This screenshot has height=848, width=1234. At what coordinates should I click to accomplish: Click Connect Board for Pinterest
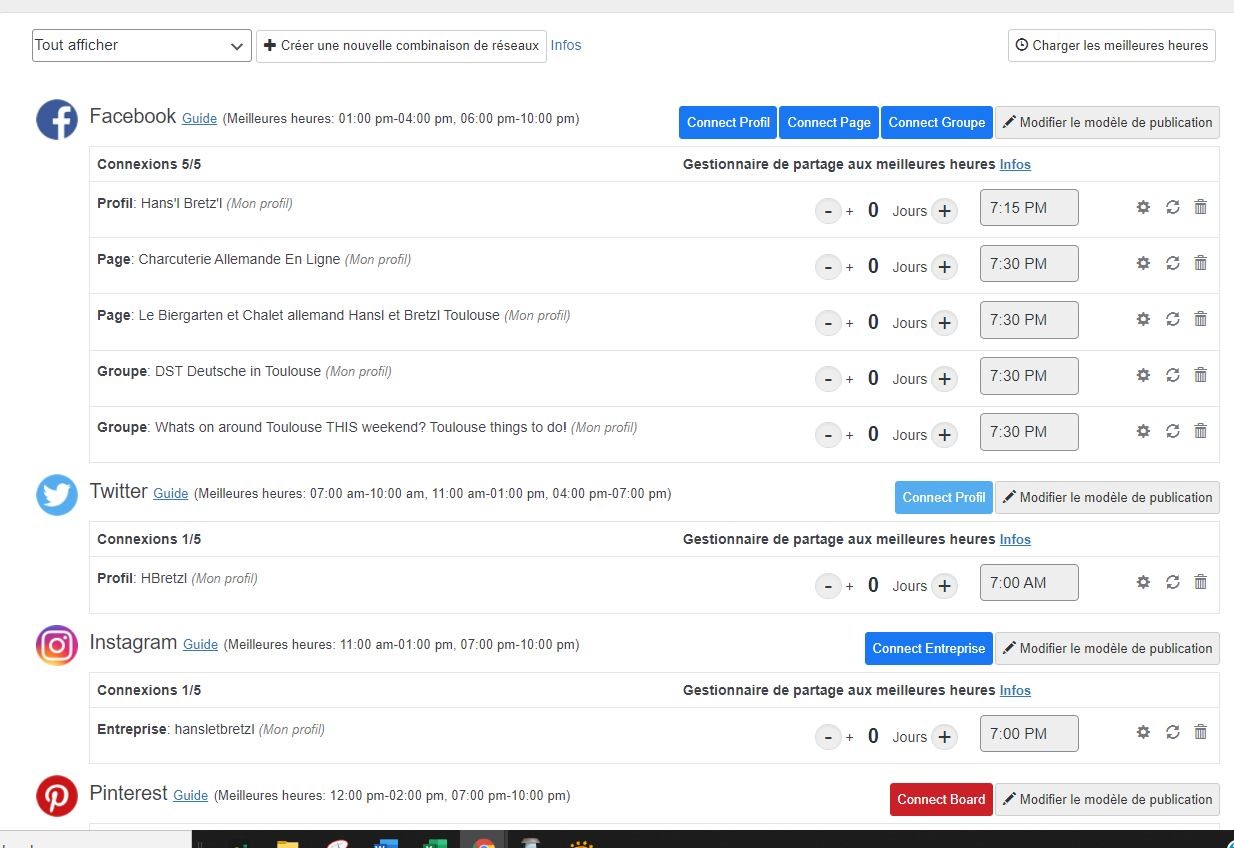(940, 799)
